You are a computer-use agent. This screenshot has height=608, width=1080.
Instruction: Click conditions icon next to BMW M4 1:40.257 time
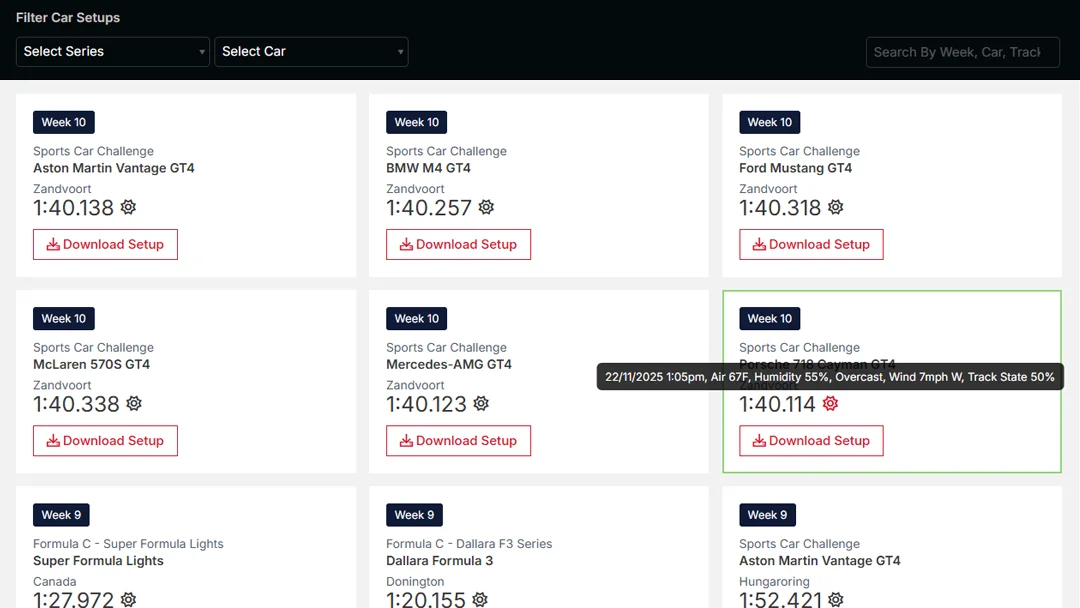point(486,207)
